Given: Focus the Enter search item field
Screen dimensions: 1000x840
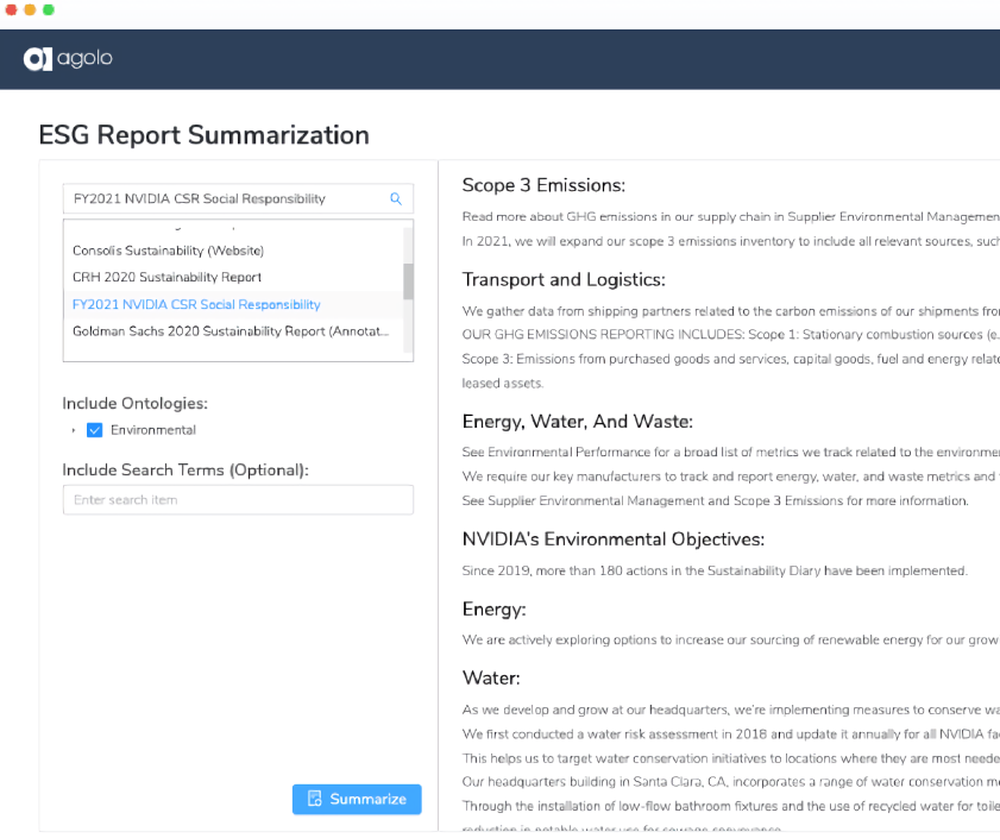Looking at the screenshot, I should pyautogui.click(x=238, y=500).
